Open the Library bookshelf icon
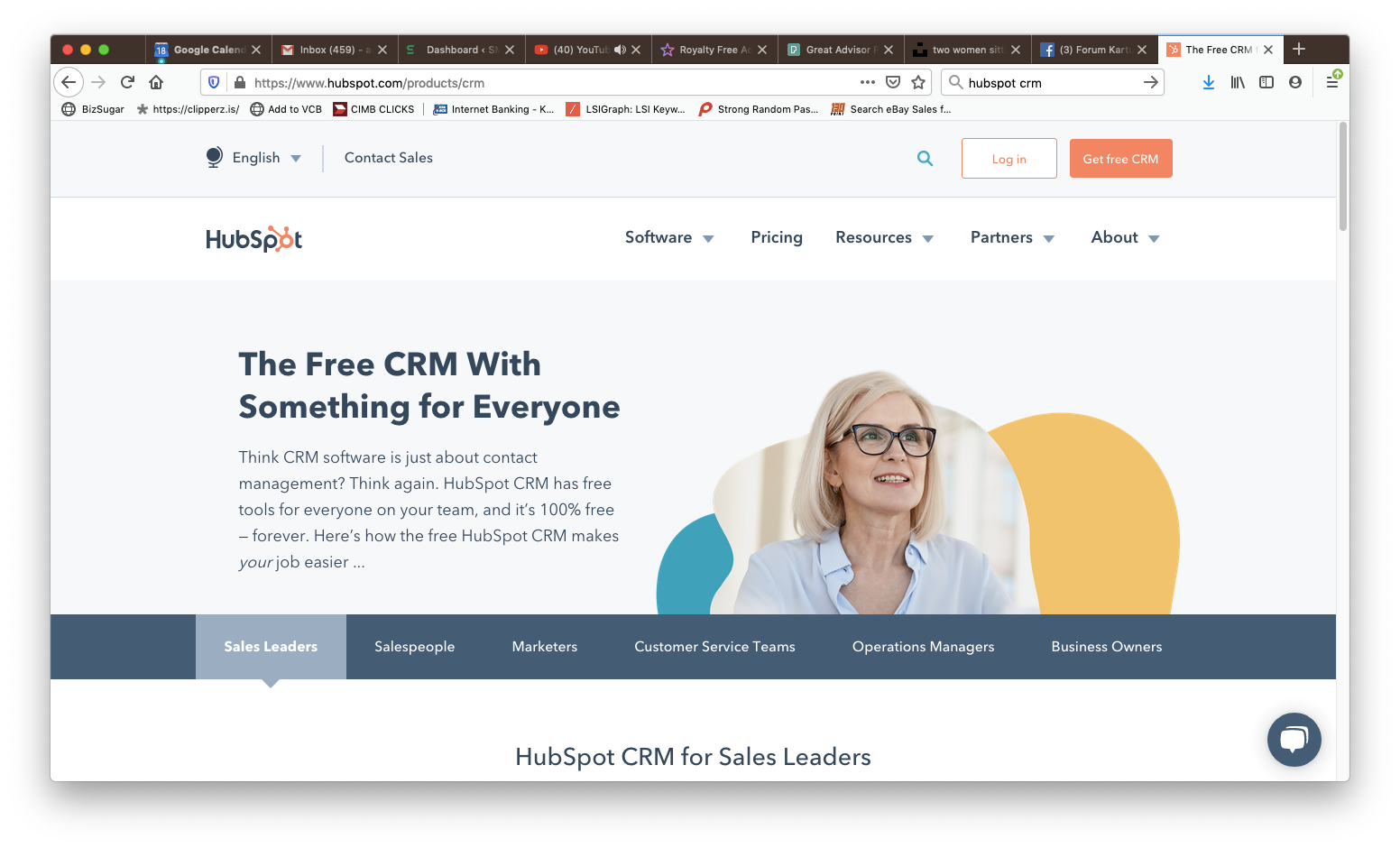Image resolution: width=1400 pixels, height=848 pixels. [1238, 82]
